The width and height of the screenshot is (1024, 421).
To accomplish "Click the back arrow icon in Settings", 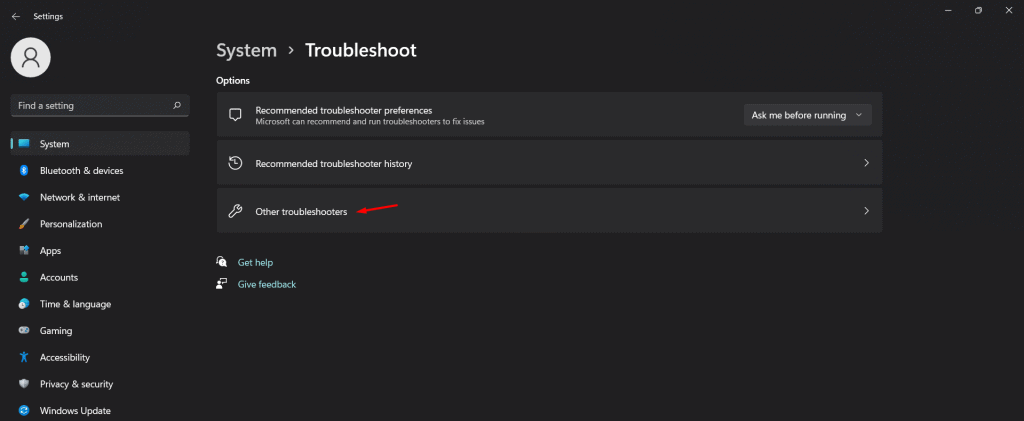I will [16, 16].
